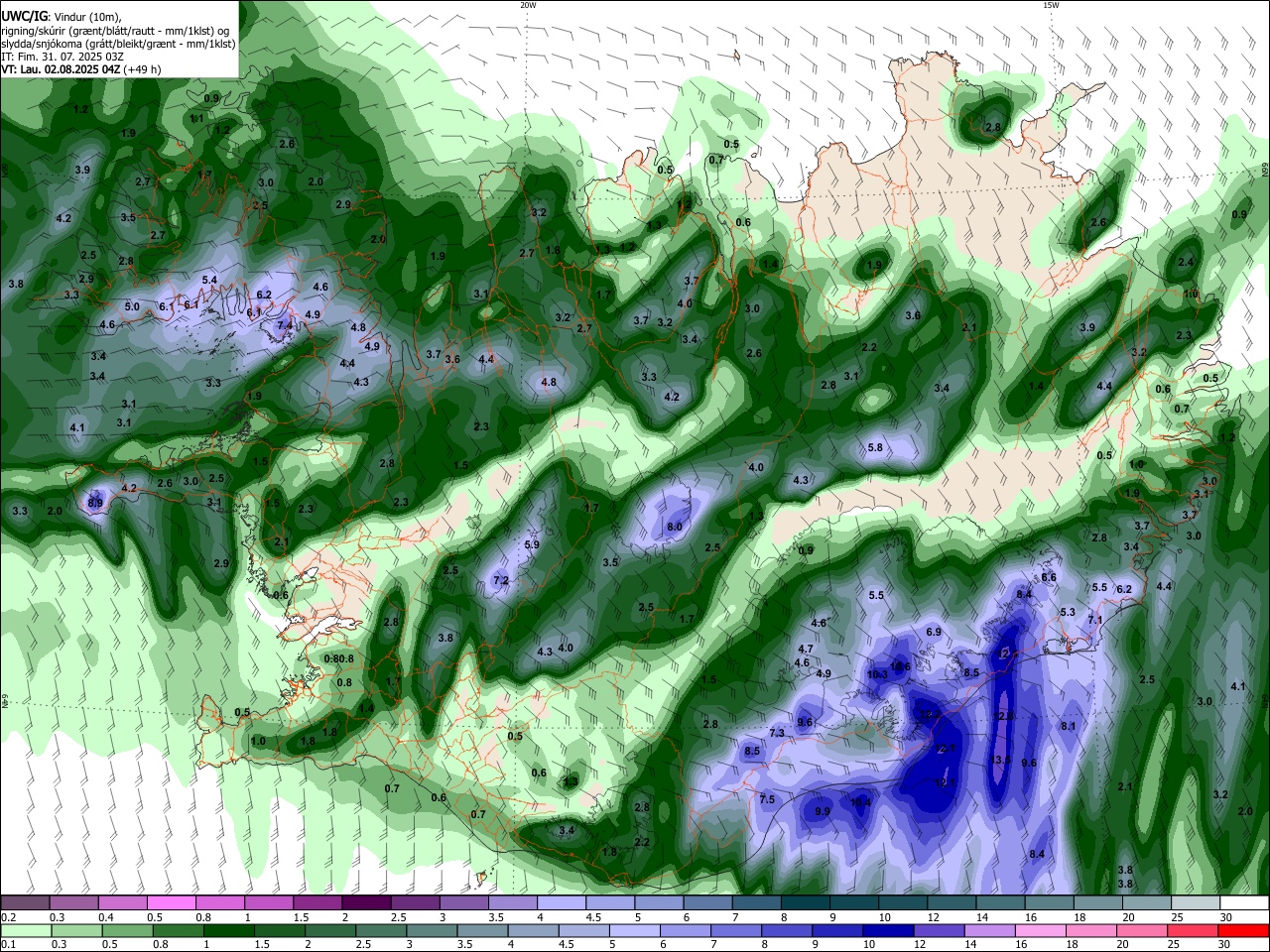This screenshot has width=1270, height=952.
Task: Click the 9.9 precipitation value
Action: pos(823,811)
